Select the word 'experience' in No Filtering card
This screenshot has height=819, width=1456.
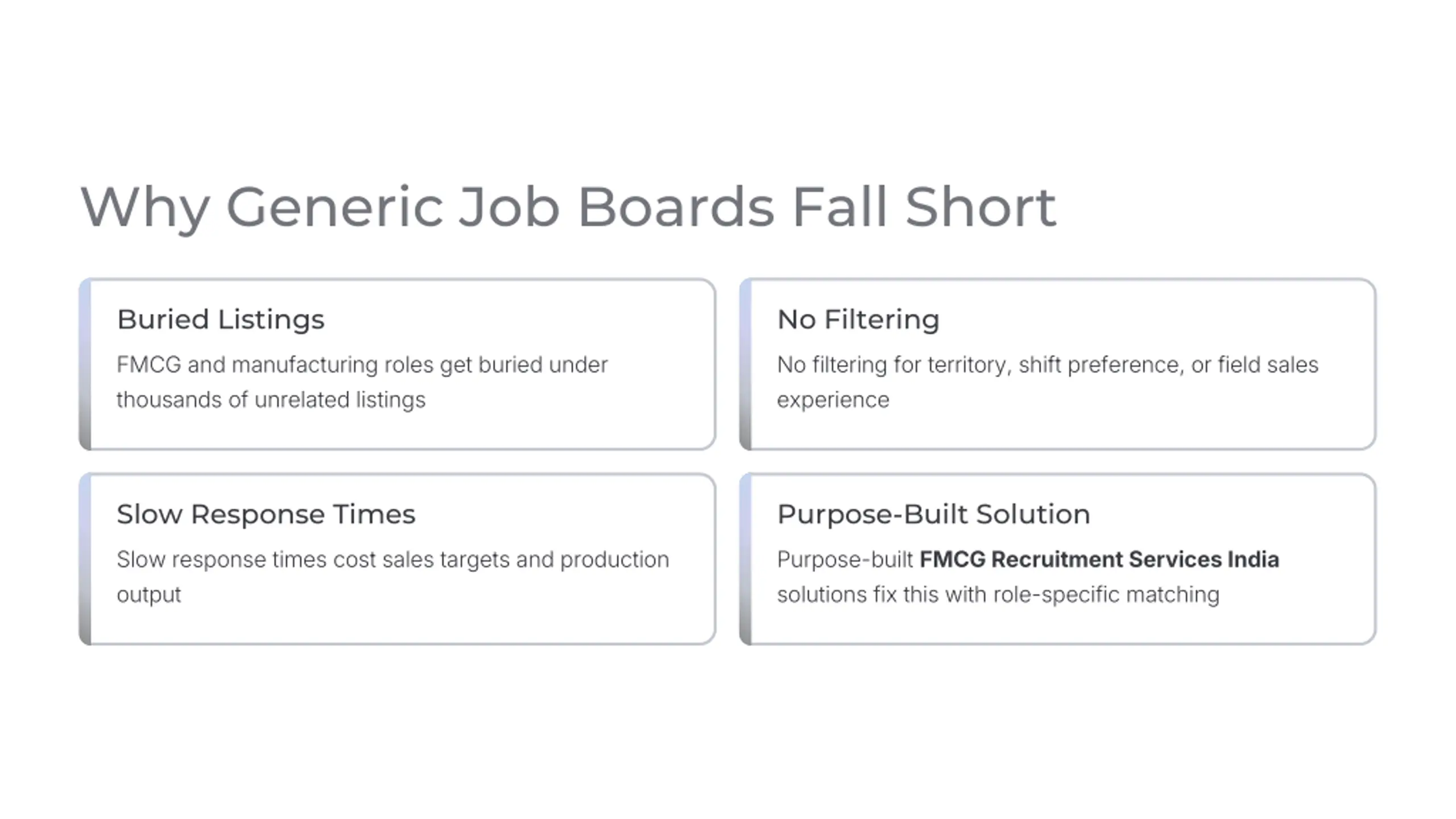pos(833,401)
